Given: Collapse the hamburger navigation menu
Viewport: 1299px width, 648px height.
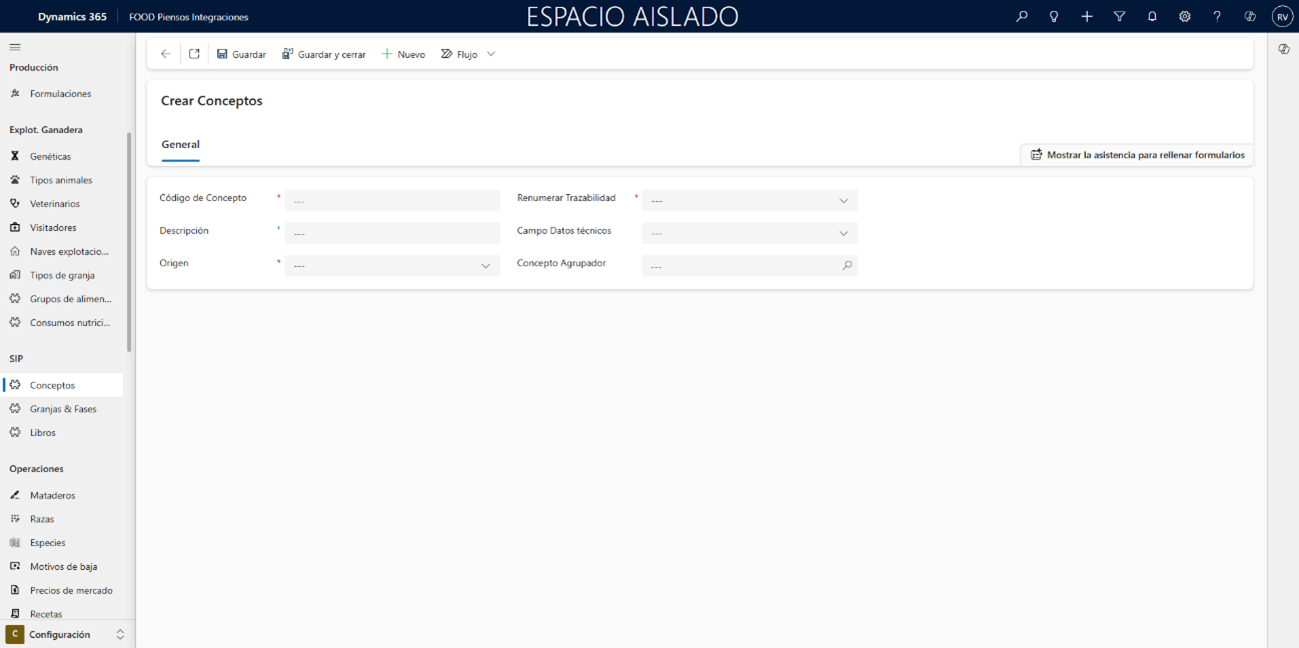Looking at the screenshot, I should (15, 47).
